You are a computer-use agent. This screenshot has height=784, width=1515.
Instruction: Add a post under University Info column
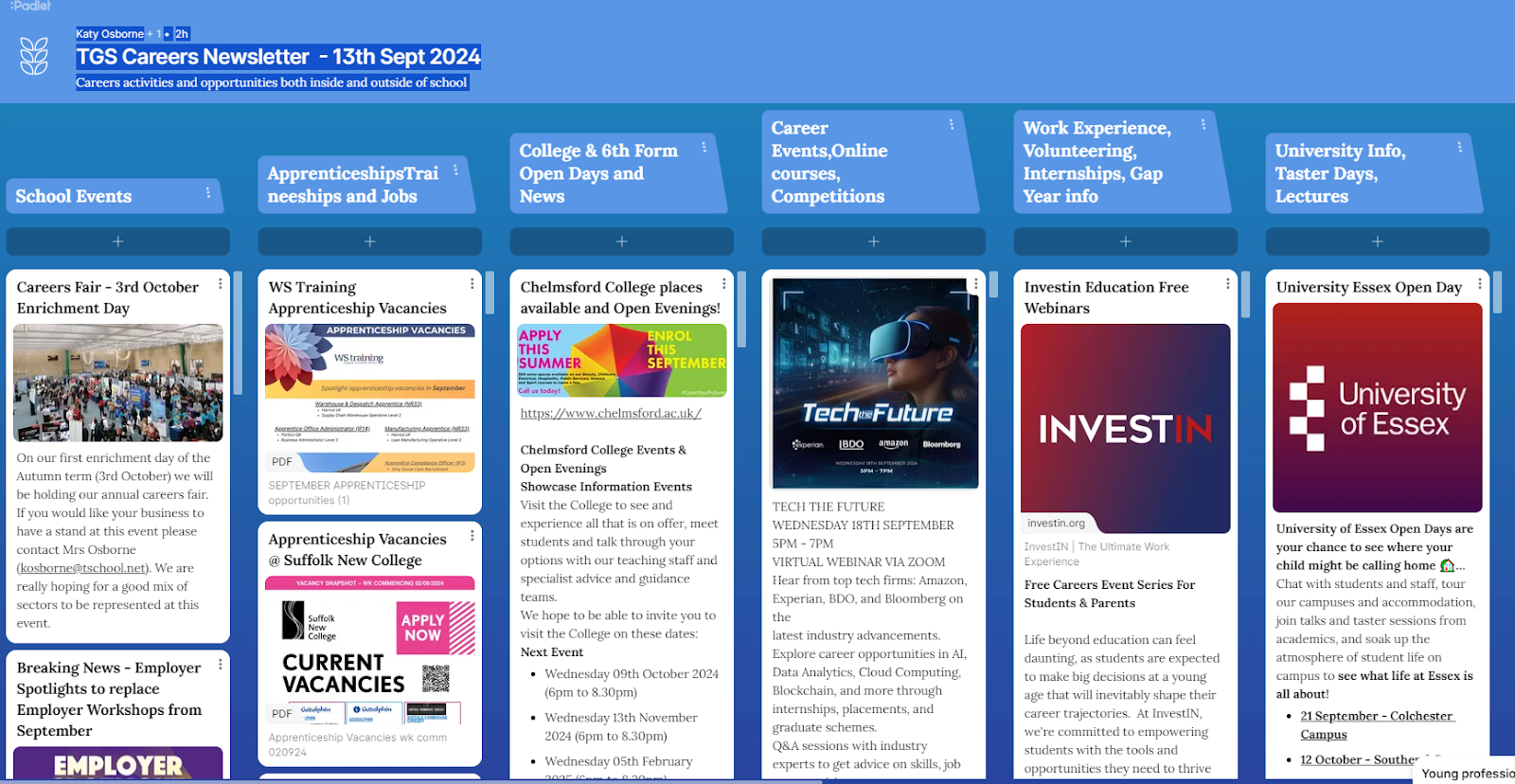click(1378, 241)
